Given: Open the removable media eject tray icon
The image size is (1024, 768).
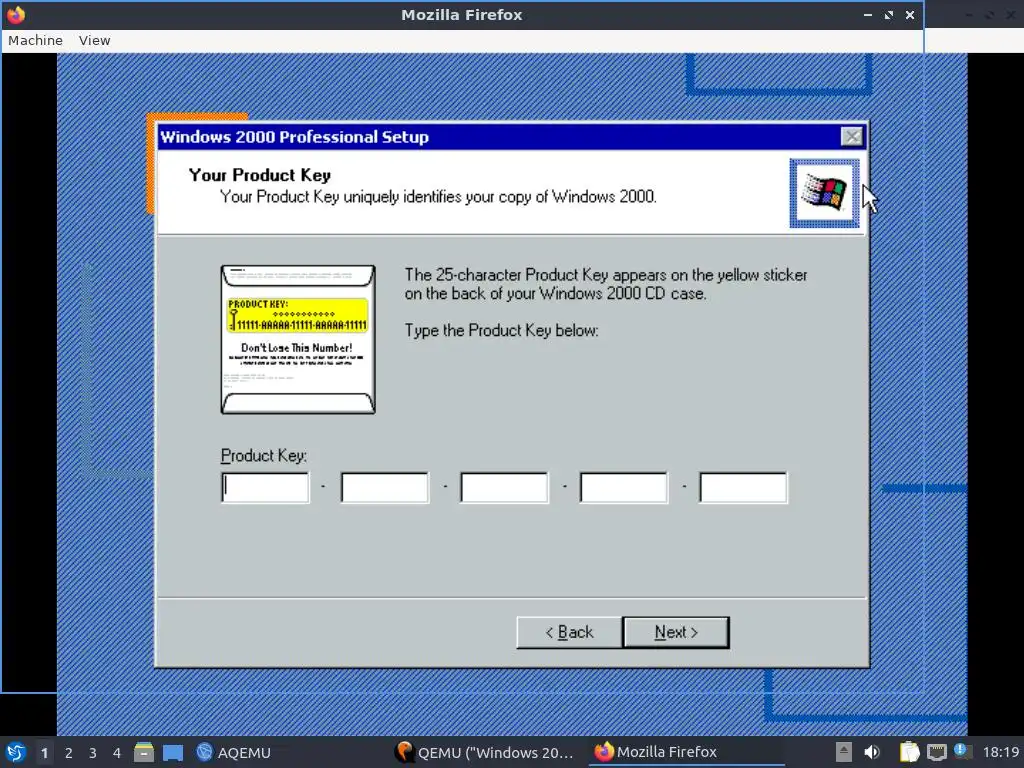Looking at the screenshot, I should point(844,752).
